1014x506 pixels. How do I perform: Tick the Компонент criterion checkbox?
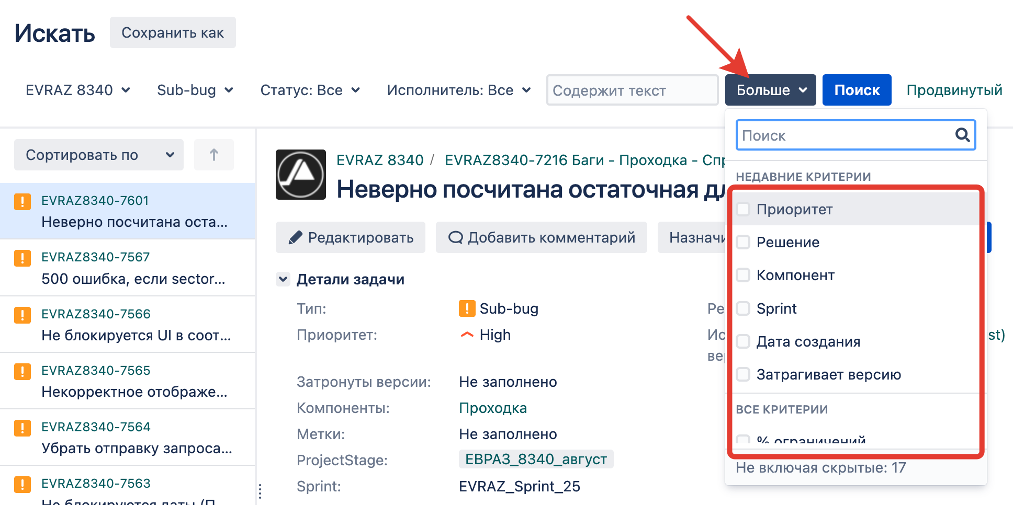(x=744, y=275)
